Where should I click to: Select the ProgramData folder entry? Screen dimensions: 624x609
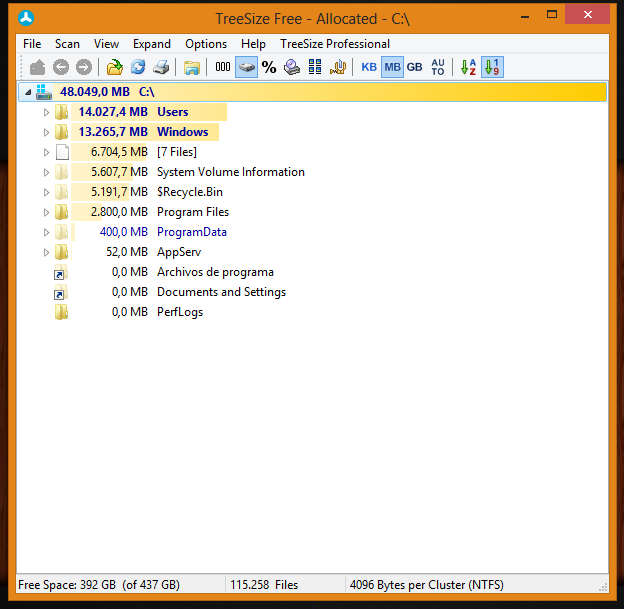pyautogui.click(x=191, y=232)
